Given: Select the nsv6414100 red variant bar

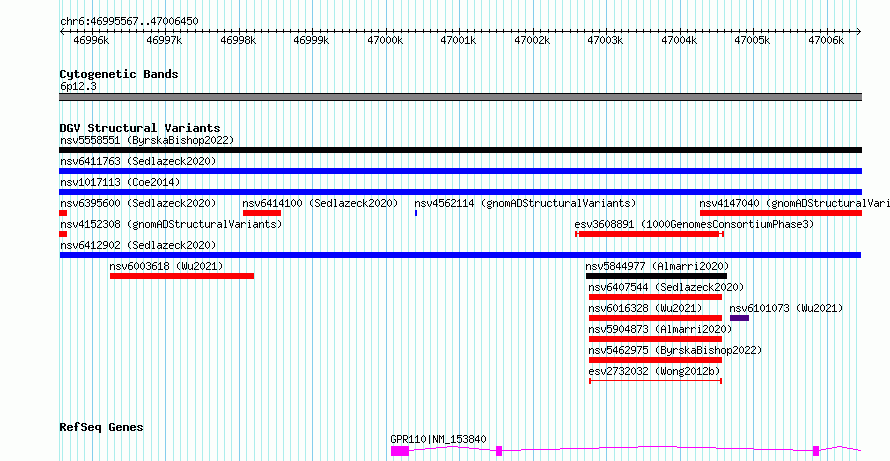Looking at the screenshot, I should pos(262,213).
